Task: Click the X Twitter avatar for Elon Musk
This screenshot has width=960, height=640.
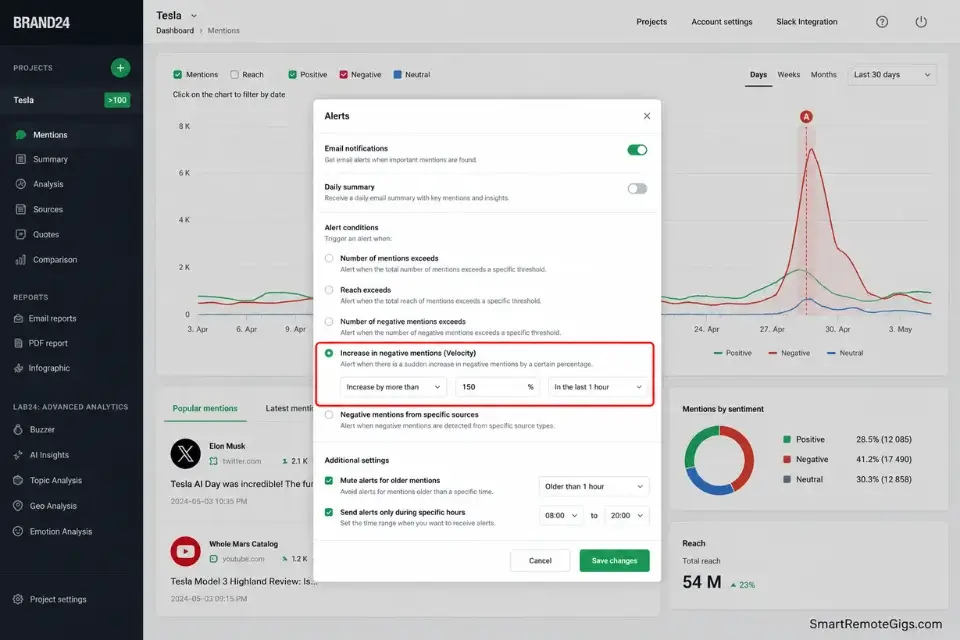Action: pyautogui.click(x=186, y=454)
